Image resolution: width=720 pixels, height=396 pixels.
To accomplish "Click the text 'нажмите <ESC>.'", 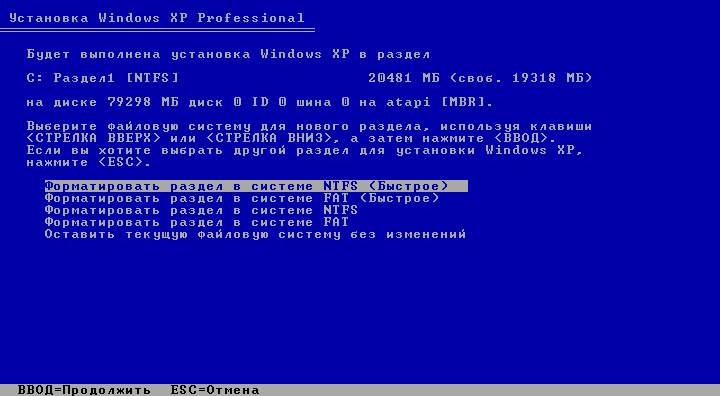I will pyautogui.click(x=89, y=162).
